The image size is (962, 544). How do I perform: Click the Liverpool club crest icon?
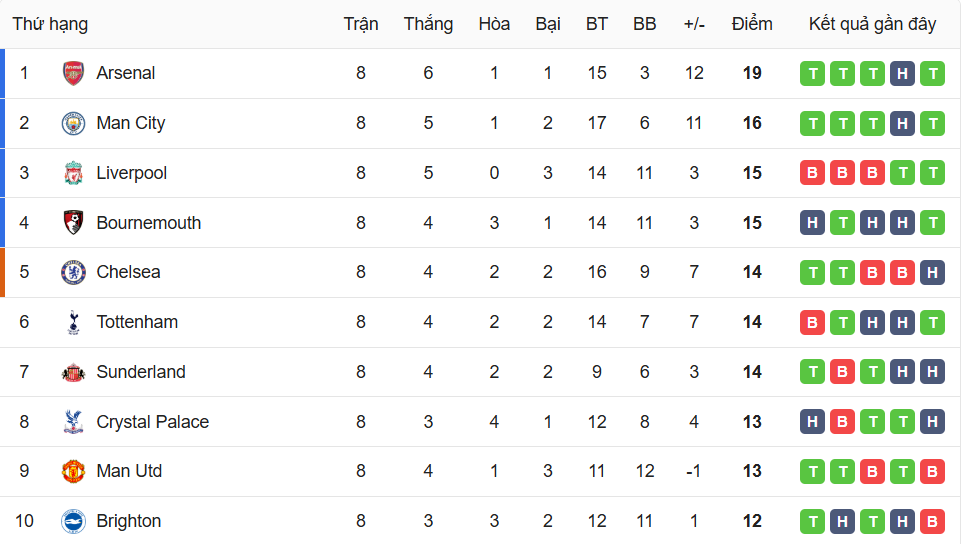[73, 173]
